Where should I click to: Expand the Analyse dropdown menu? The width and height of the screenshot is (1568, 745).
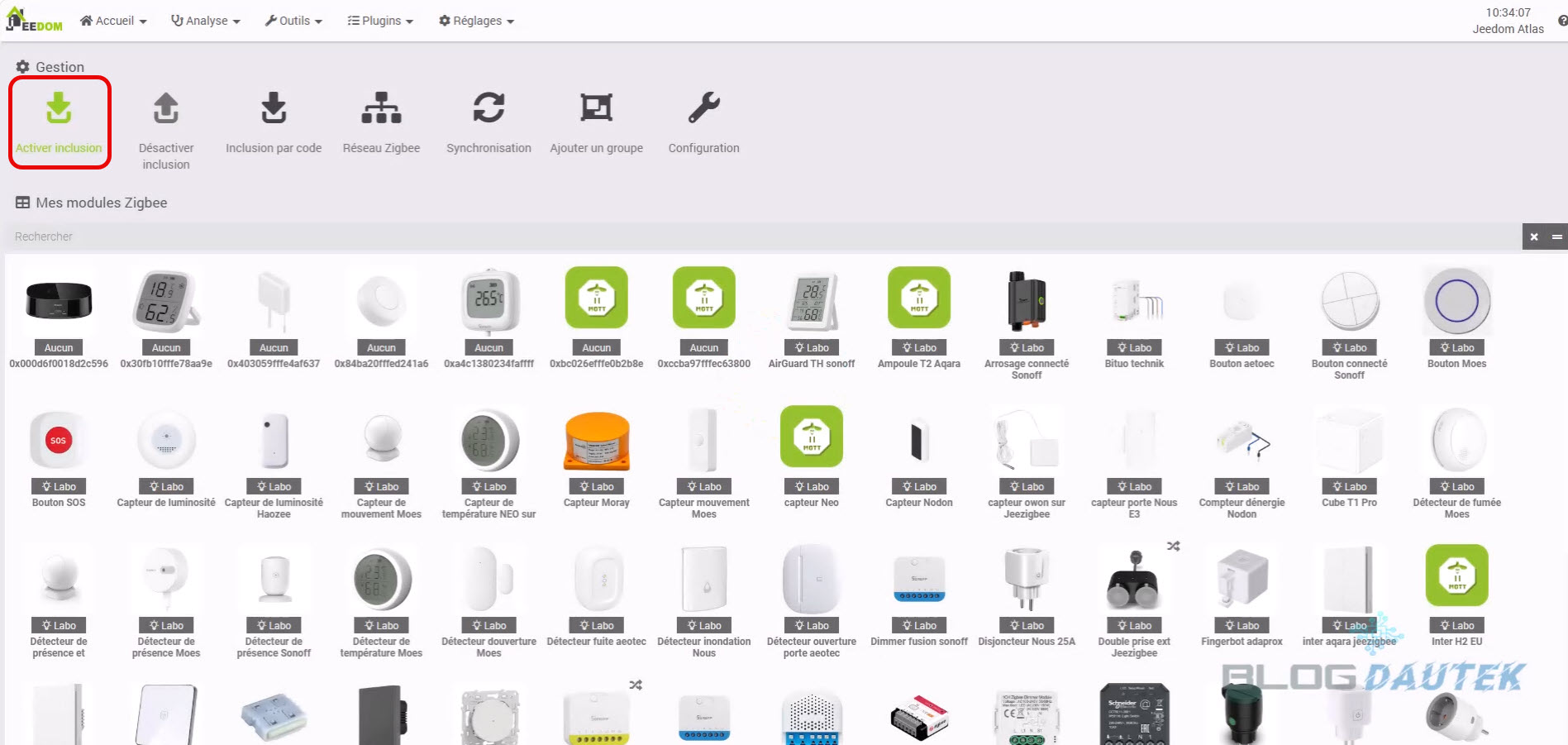[206, 21]
